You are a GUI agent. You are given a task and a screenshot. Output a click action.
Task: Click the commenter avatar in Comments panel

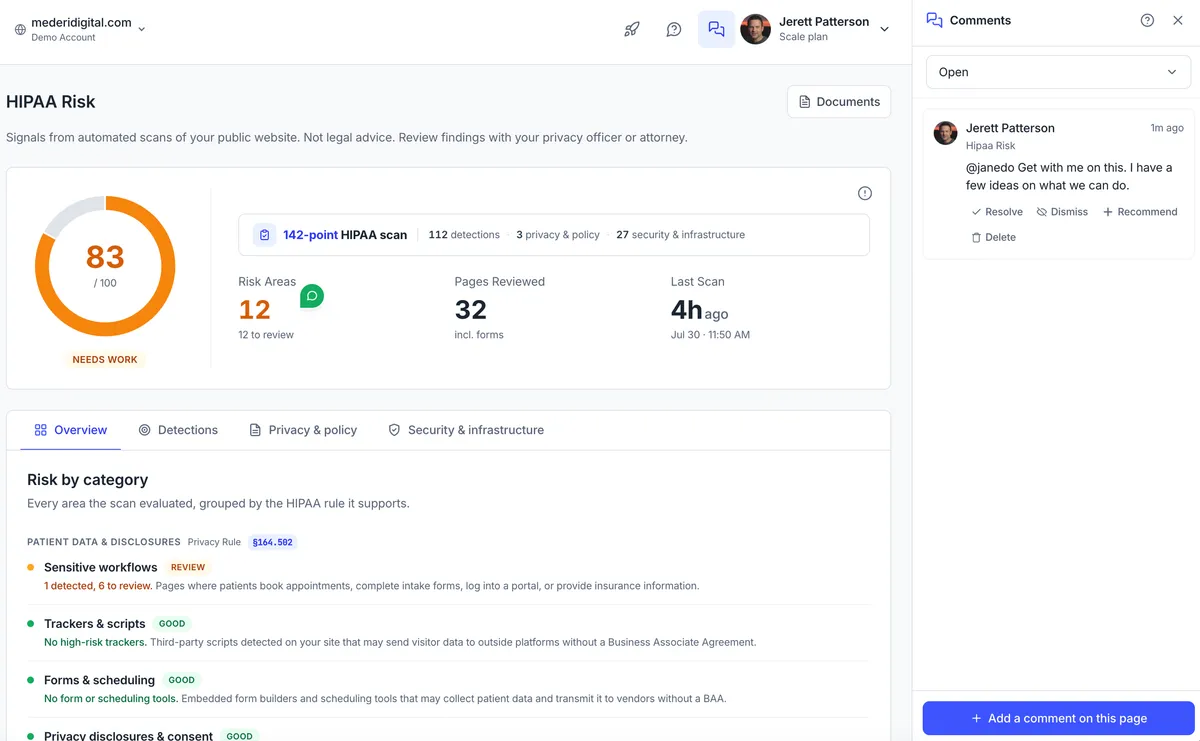945,133
